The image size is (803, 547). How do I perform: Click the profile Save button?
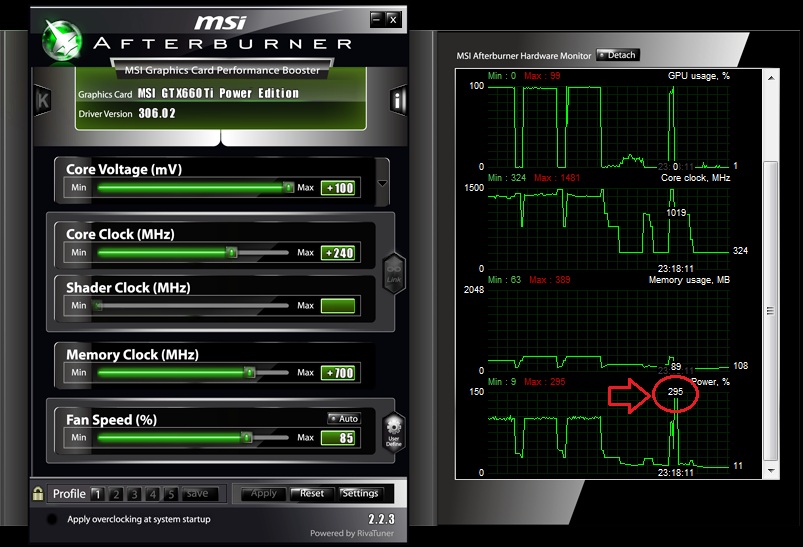click(x=199, y=494)
